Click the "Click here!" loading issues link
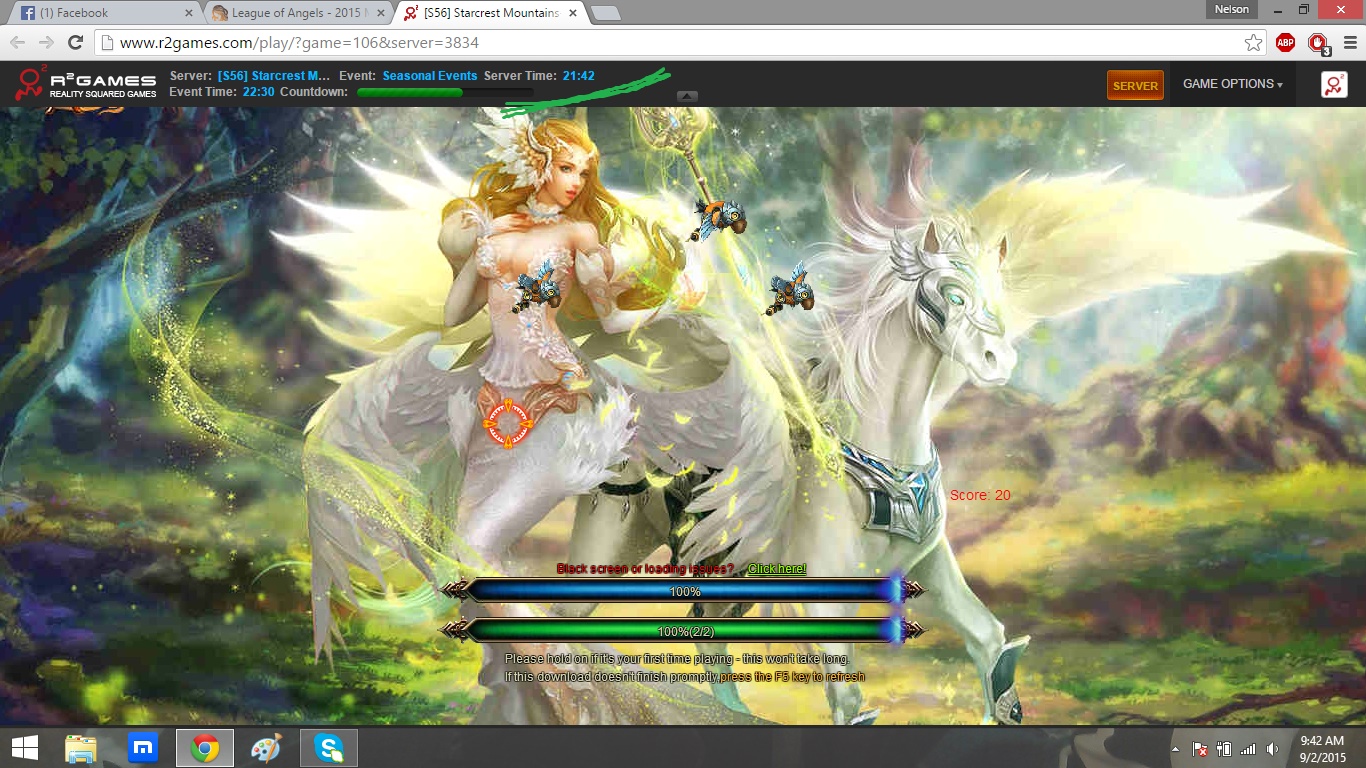The height and width of the screenshot is (768, 1366). point(776,569)
